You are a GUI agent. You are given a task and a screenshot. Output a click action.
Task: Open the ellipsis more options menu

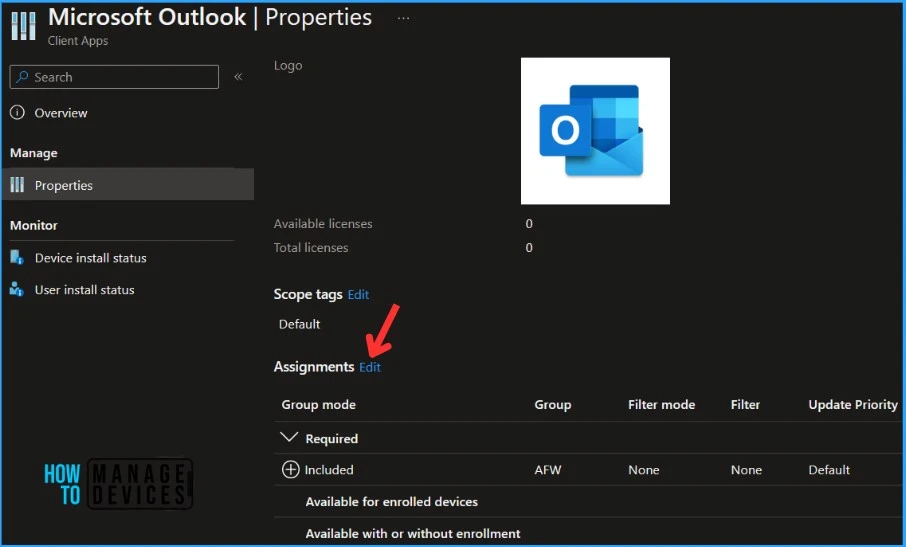point(403,18)
